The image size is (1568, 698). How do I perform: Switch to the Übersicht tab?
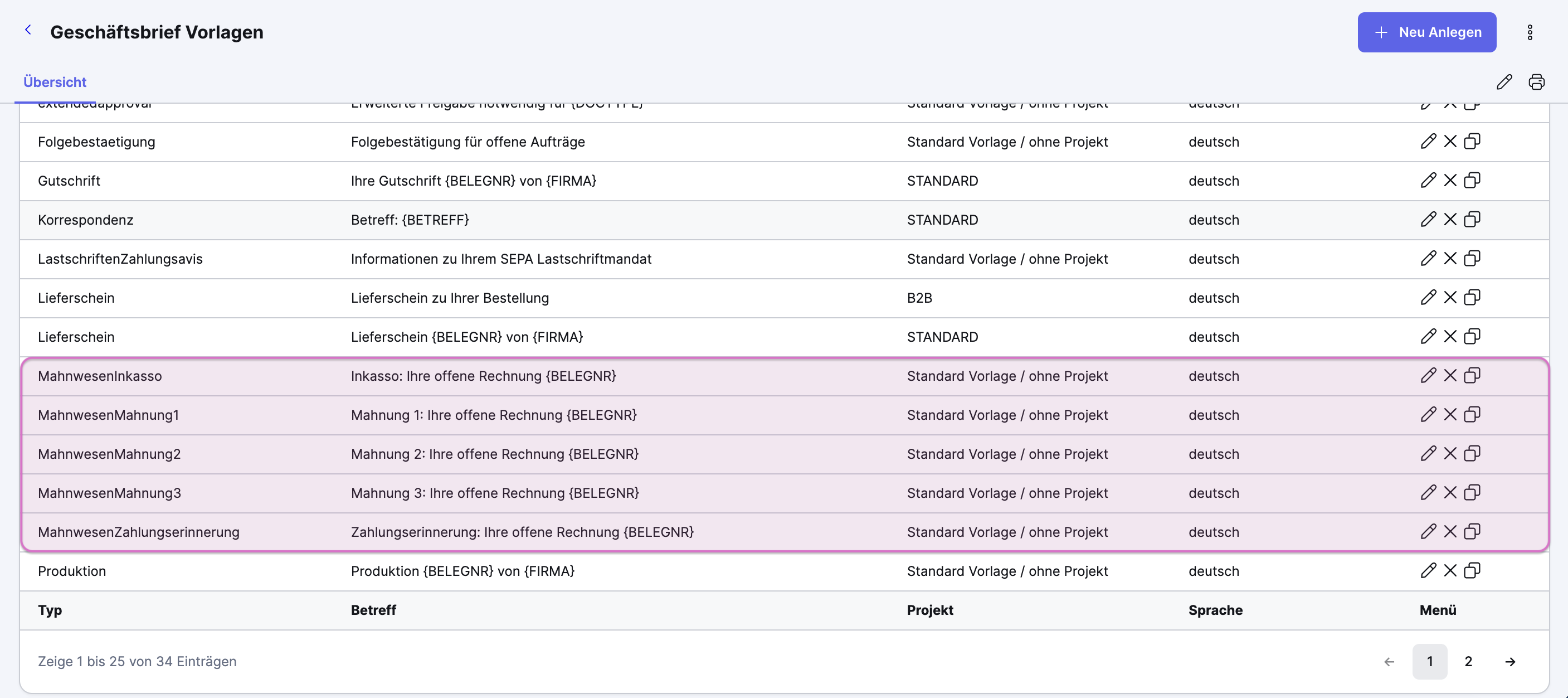[55, 82]
